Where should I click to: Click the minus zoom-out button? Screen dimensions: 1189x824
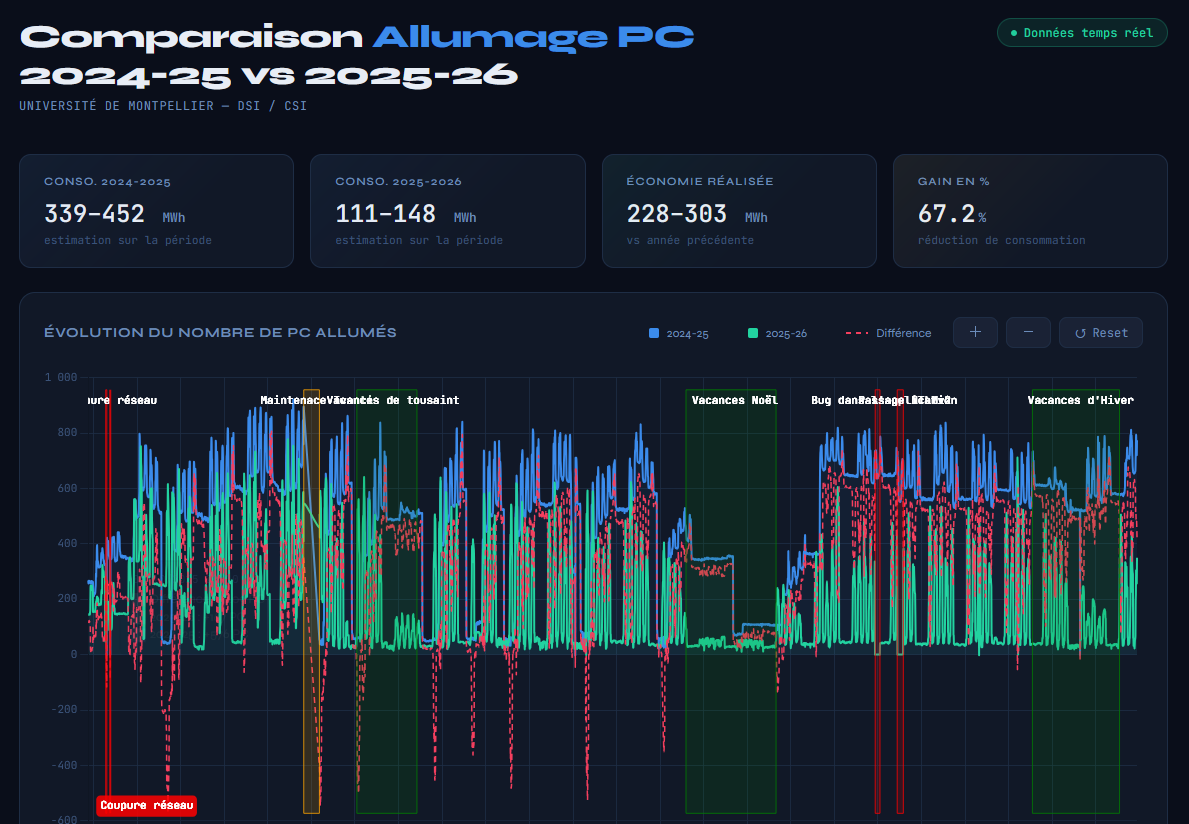point(1028,333)
